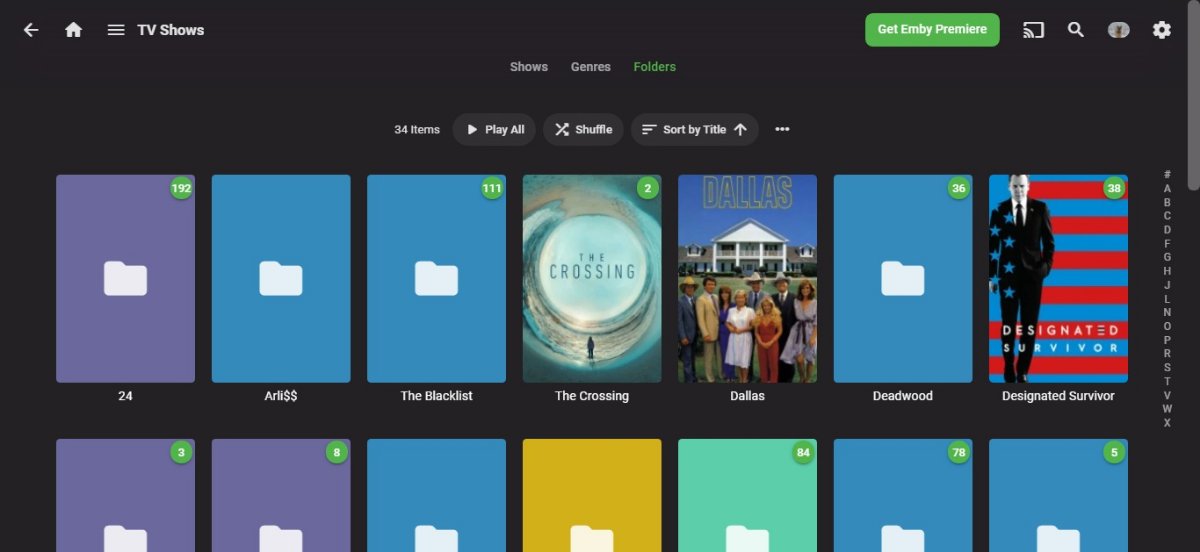Open the blue folder card with badge 78
The height and width of the screenshot is (552, 1200).
tap(903, 495)
